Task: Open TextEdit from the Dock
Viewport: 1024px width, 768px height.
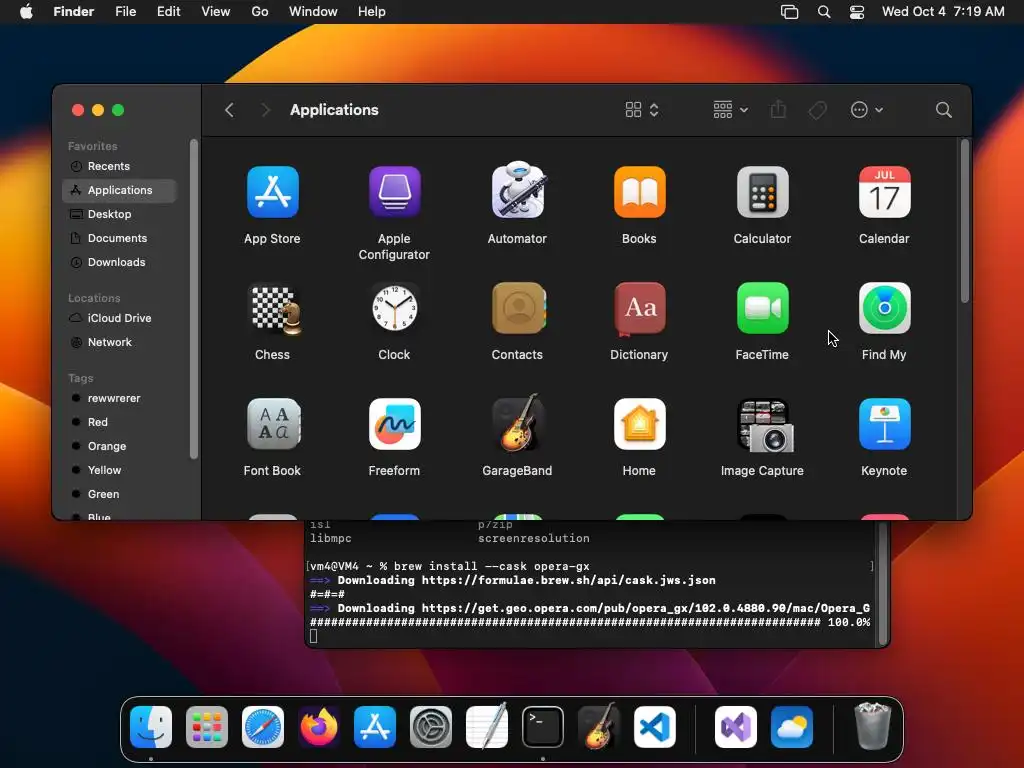Action: tap(487, 726)
